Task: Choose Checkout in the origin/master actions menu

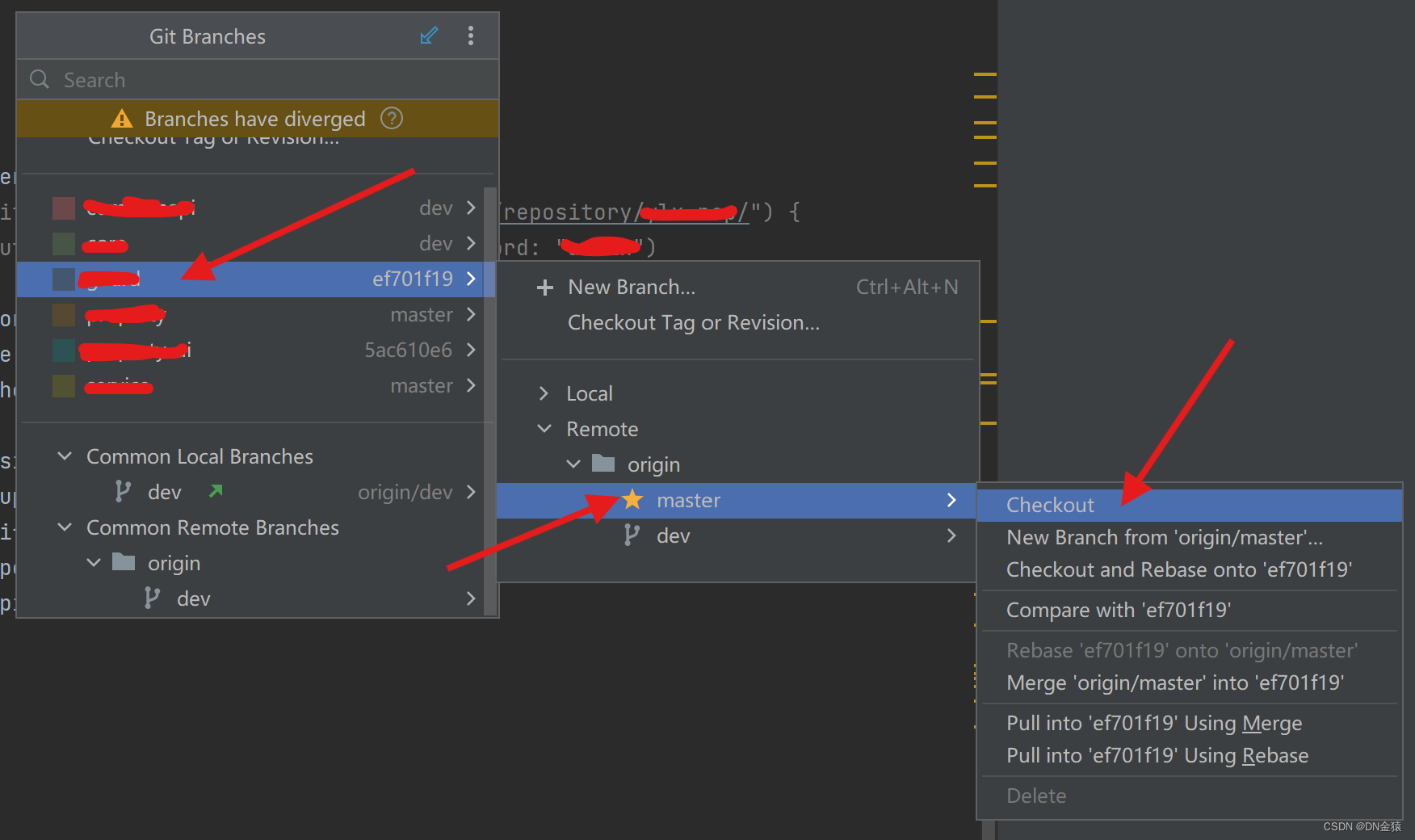Action: click(x=1189, y=505)
